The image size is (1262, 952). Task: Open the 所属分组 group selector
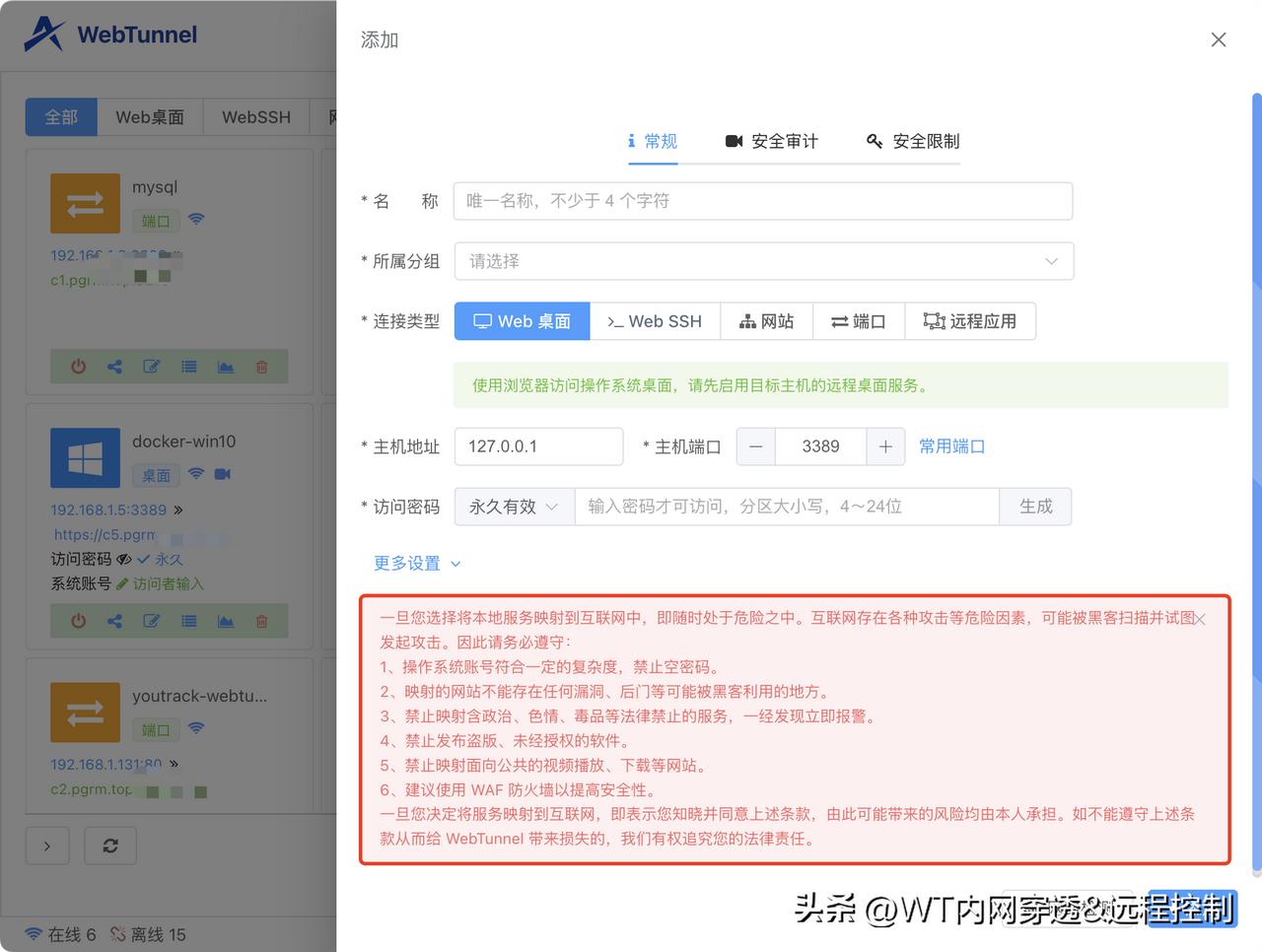[x=764, y=261]
